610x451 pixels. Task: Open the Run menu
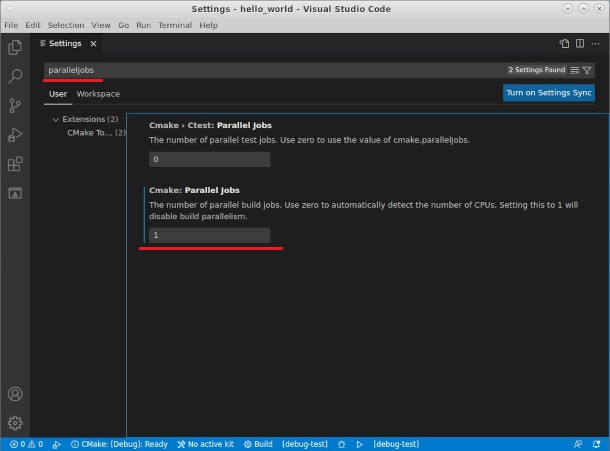coord(144,25)
